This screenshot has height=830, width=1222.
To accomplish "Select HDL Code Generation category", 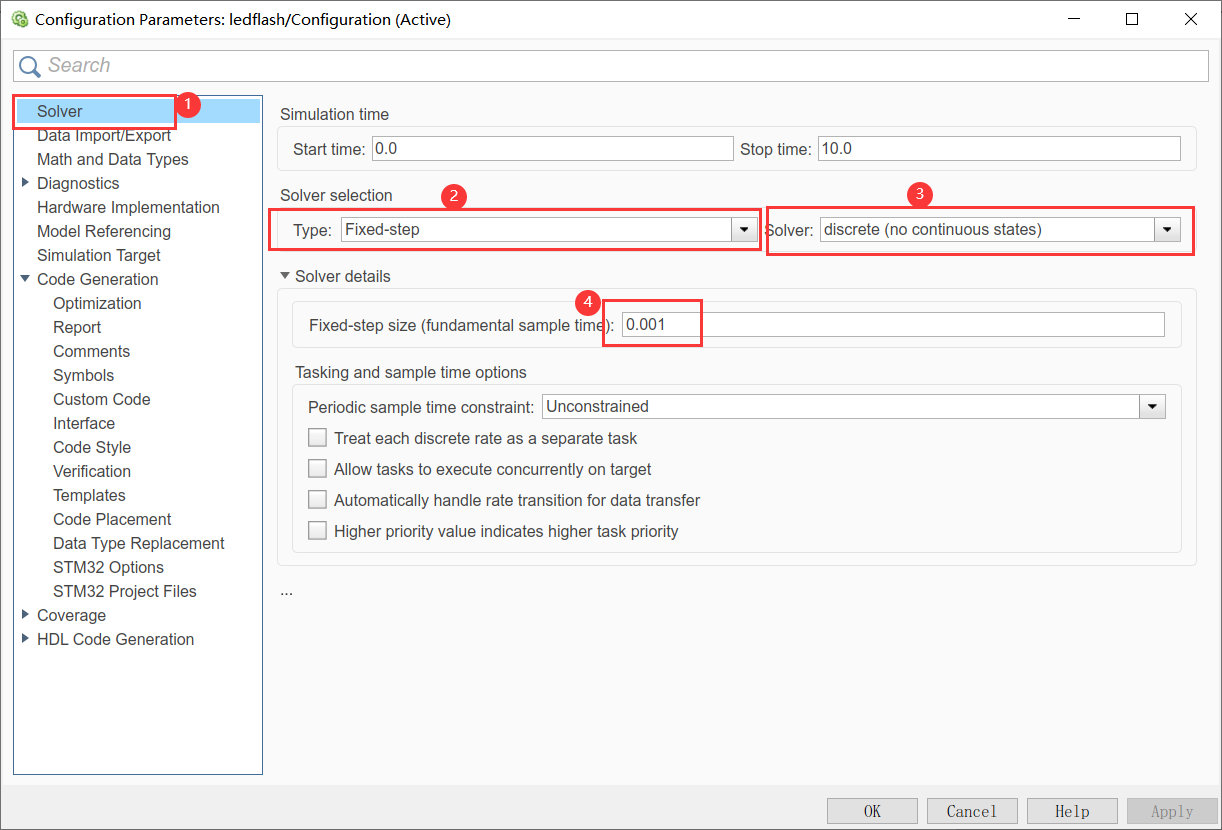I will (x=115, y=639).
